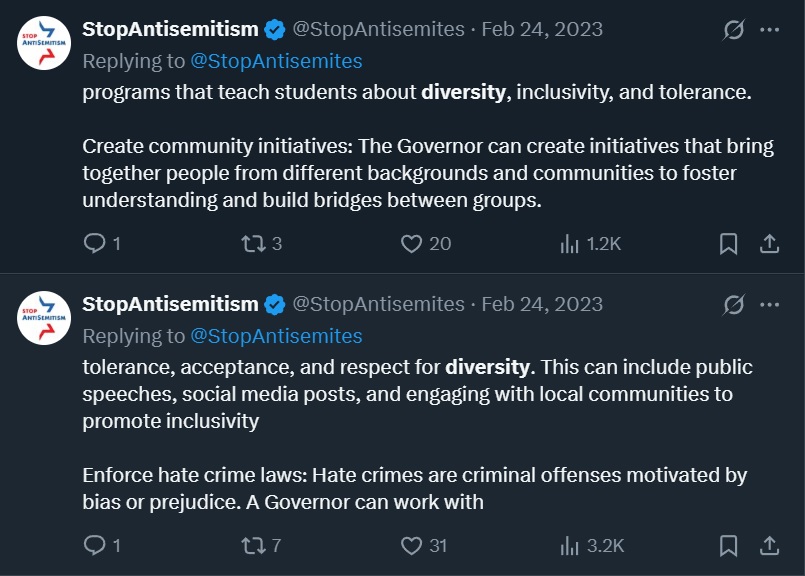Open StopAntisemitism profile avatar on first tweet
The height and width of the screenshot is (576, 805).
pos(44,43)
